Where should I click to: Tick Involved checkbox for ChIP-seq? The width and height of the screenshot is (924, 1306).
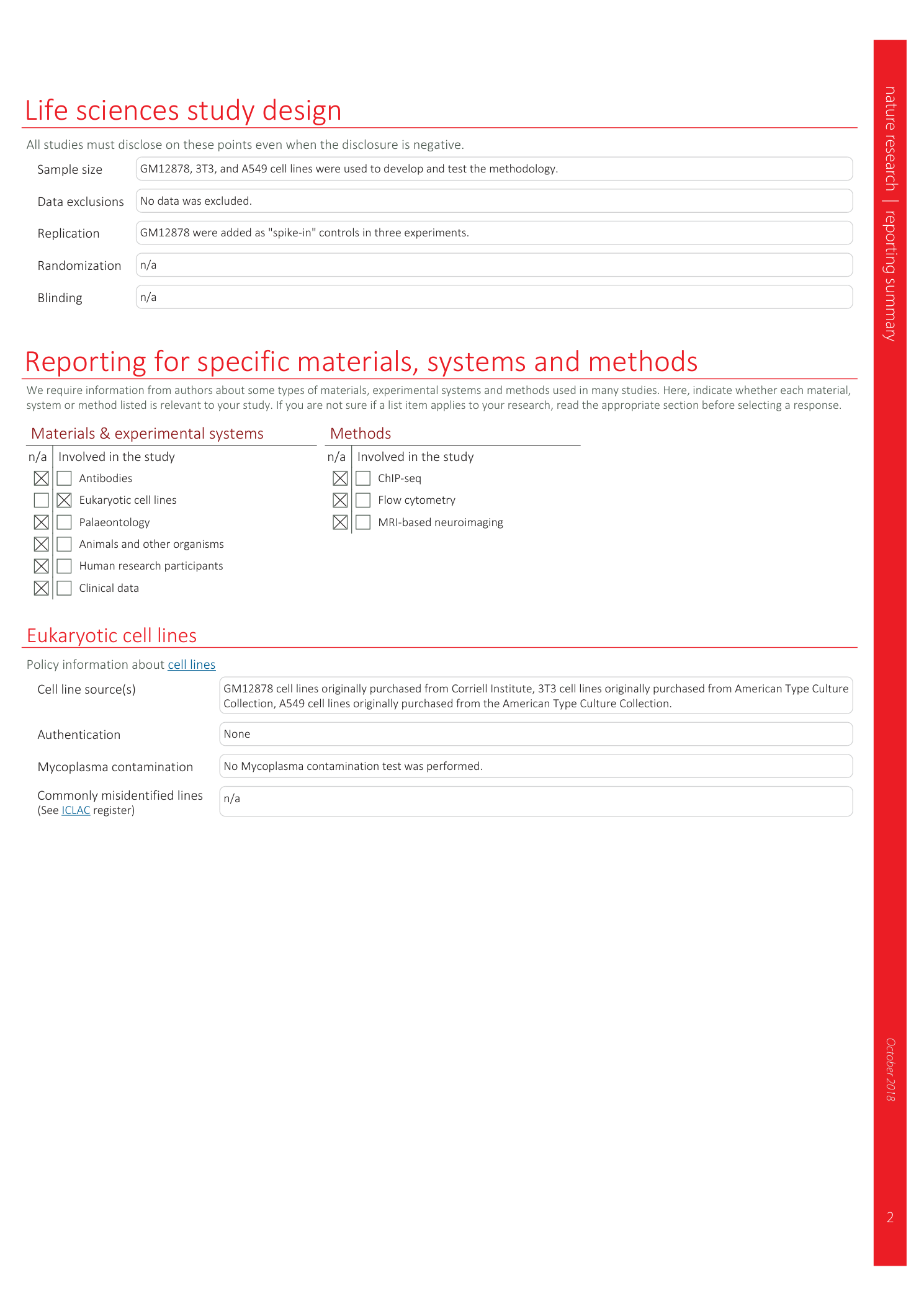tap(363, 478)
